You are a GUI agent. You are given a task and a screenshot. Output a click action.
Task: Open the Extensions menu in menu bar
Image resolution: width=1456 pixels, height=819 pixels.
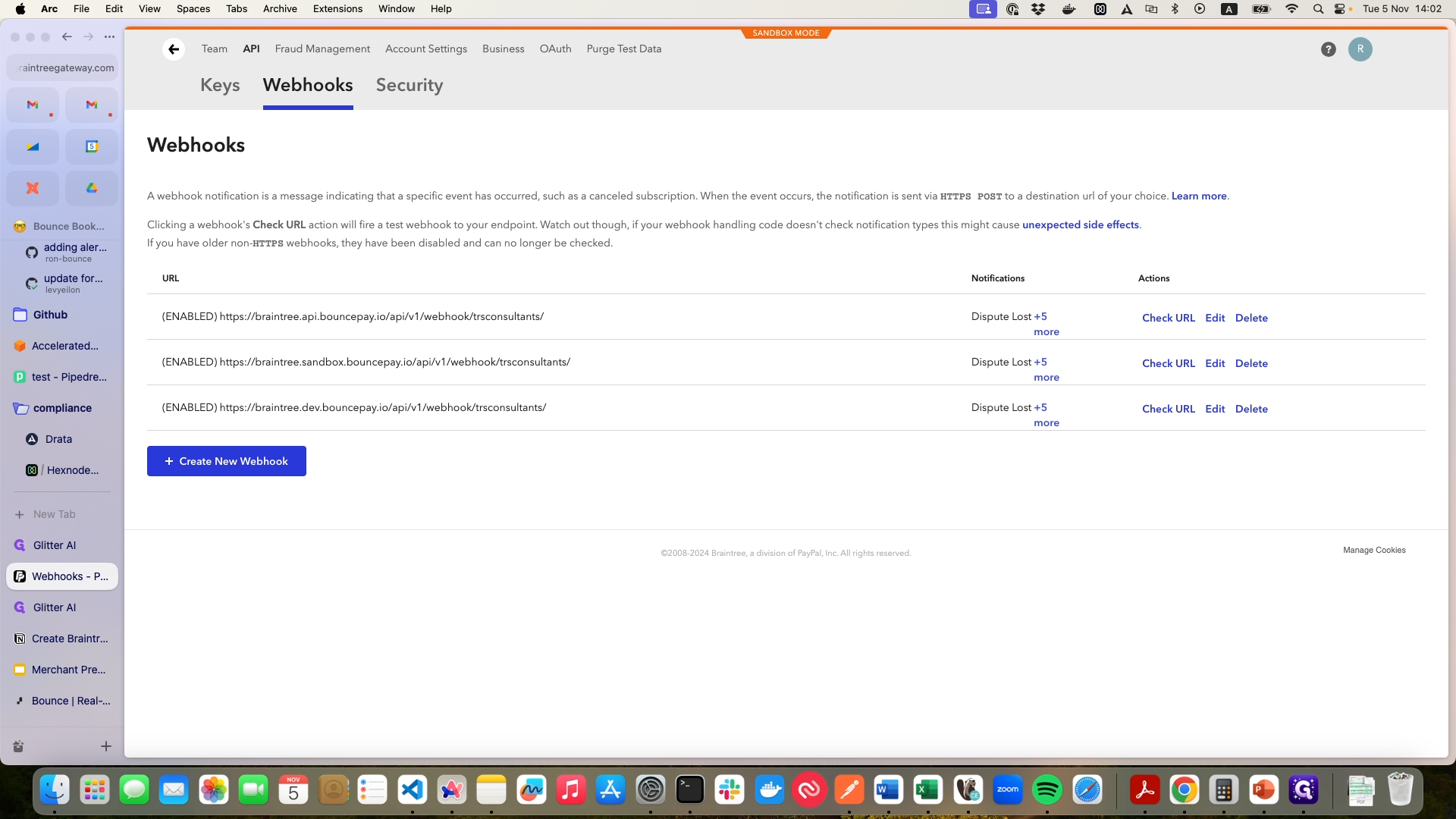click(x=337, y=9)
